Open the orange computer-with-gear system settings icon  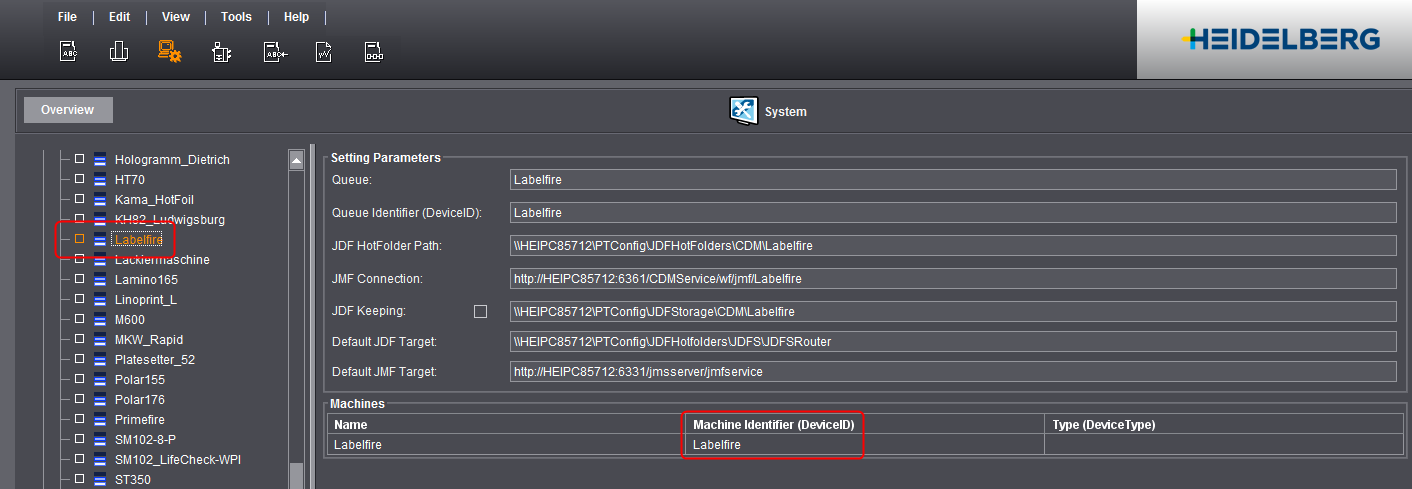point(170,53)
